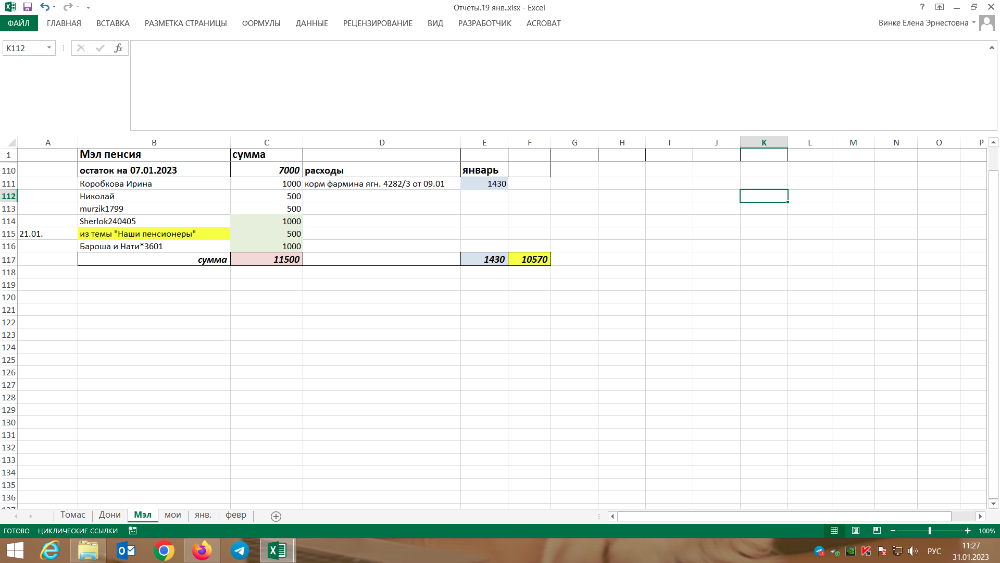This screenshot has width=1000, height=563.
Task: Click the Undo arrow icon
Action: point(44,7)
